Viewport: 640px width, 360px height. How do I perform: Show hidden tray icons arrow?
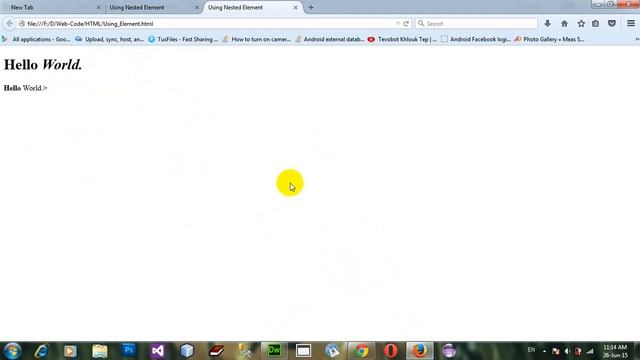point(544,351)
